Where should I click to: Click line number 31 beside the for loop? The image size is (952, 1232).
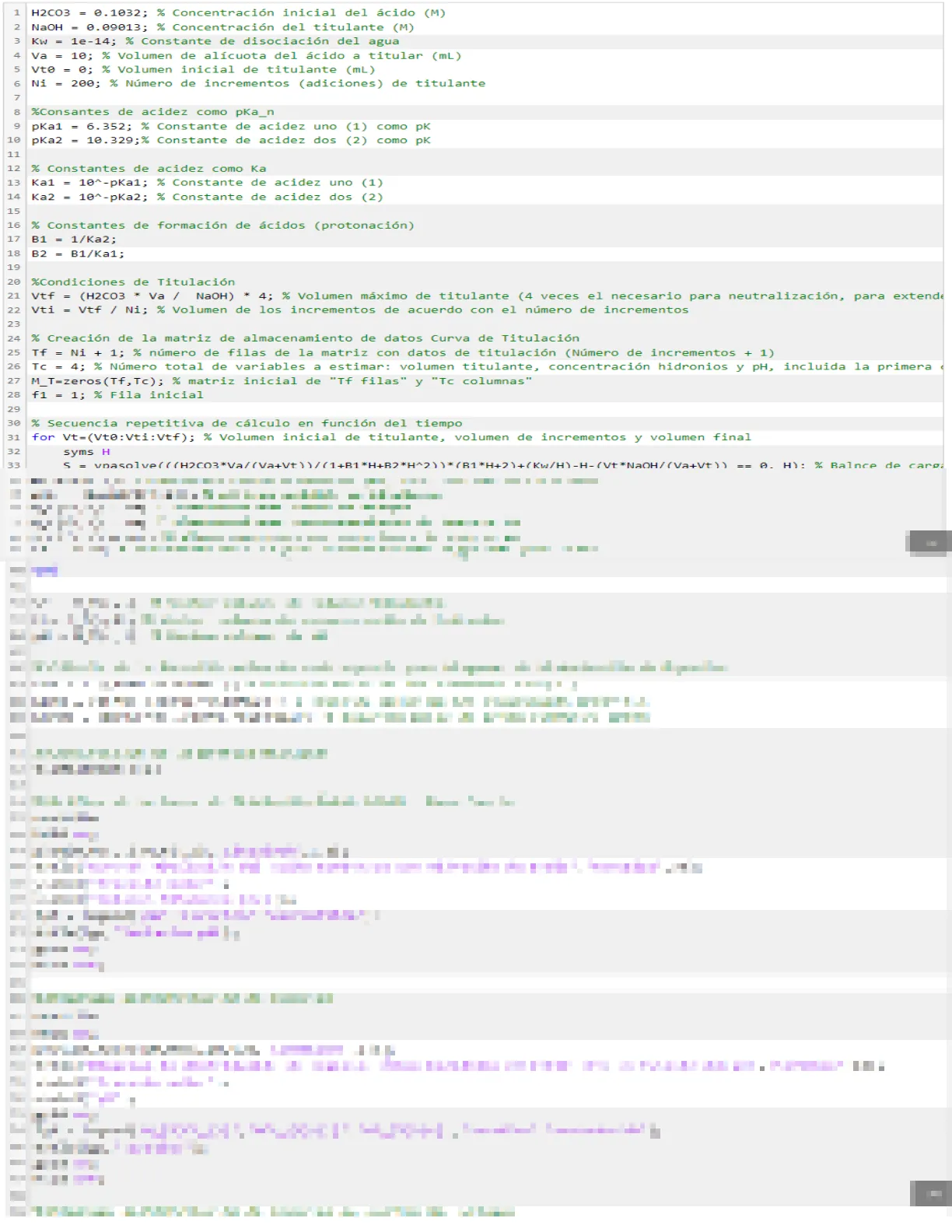pyautogui.click(x=14, y=437)
